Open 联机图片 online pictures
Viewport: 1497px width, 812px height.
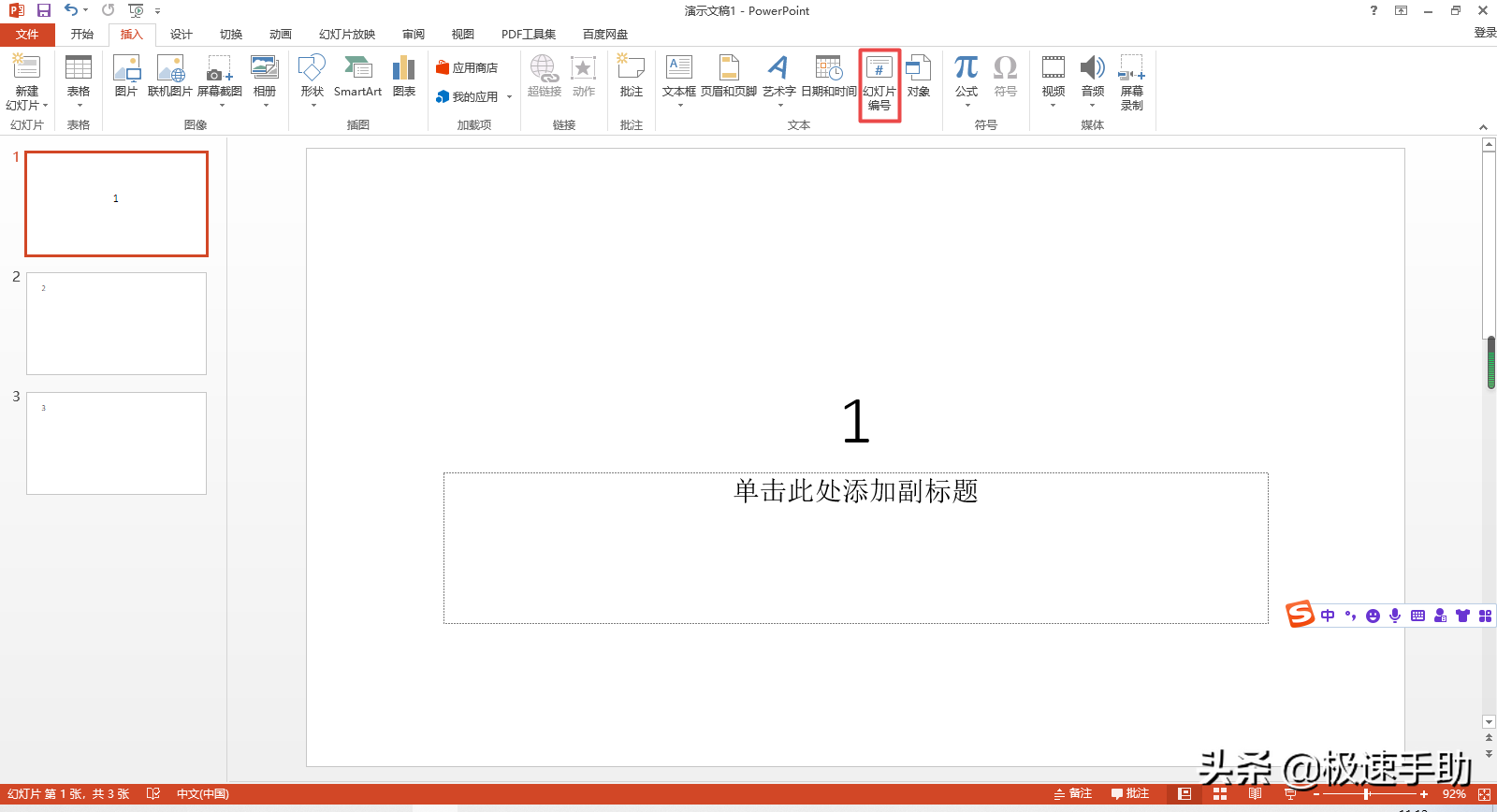[170, 76]
